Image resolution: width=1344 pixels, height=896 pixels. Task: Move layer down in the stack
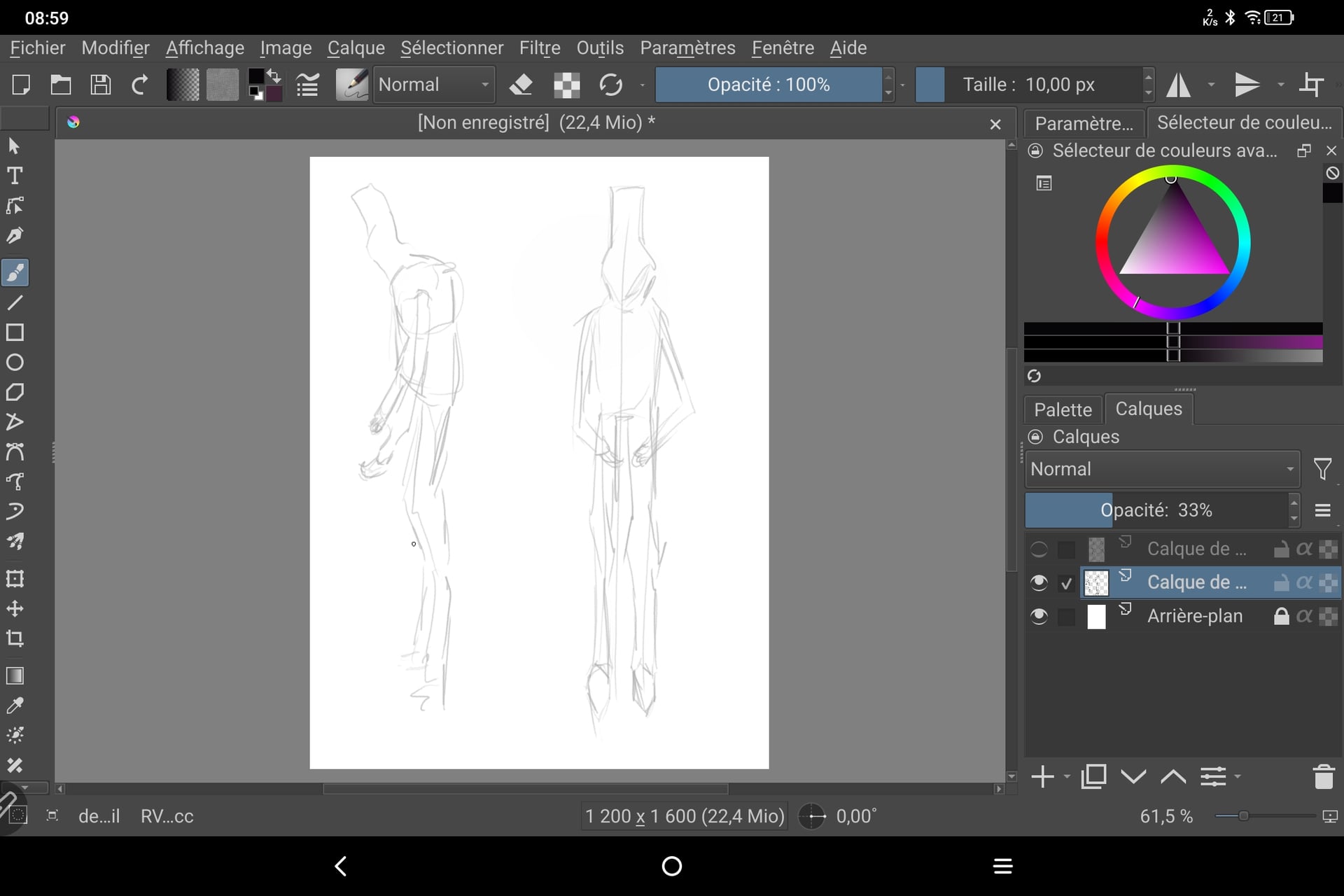point(1133,777)
